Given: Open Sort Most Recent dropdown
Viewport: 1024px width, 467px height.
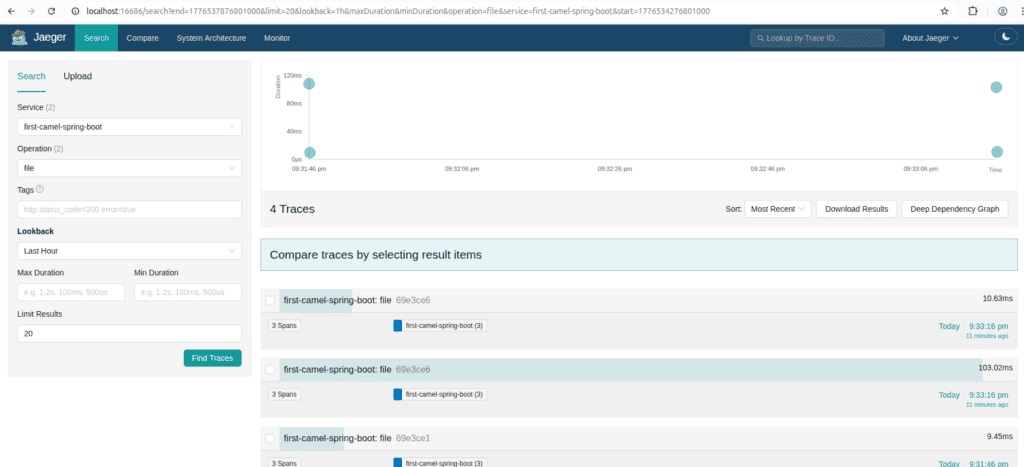Looking at the screenshot, I should (x=777, y=209).
